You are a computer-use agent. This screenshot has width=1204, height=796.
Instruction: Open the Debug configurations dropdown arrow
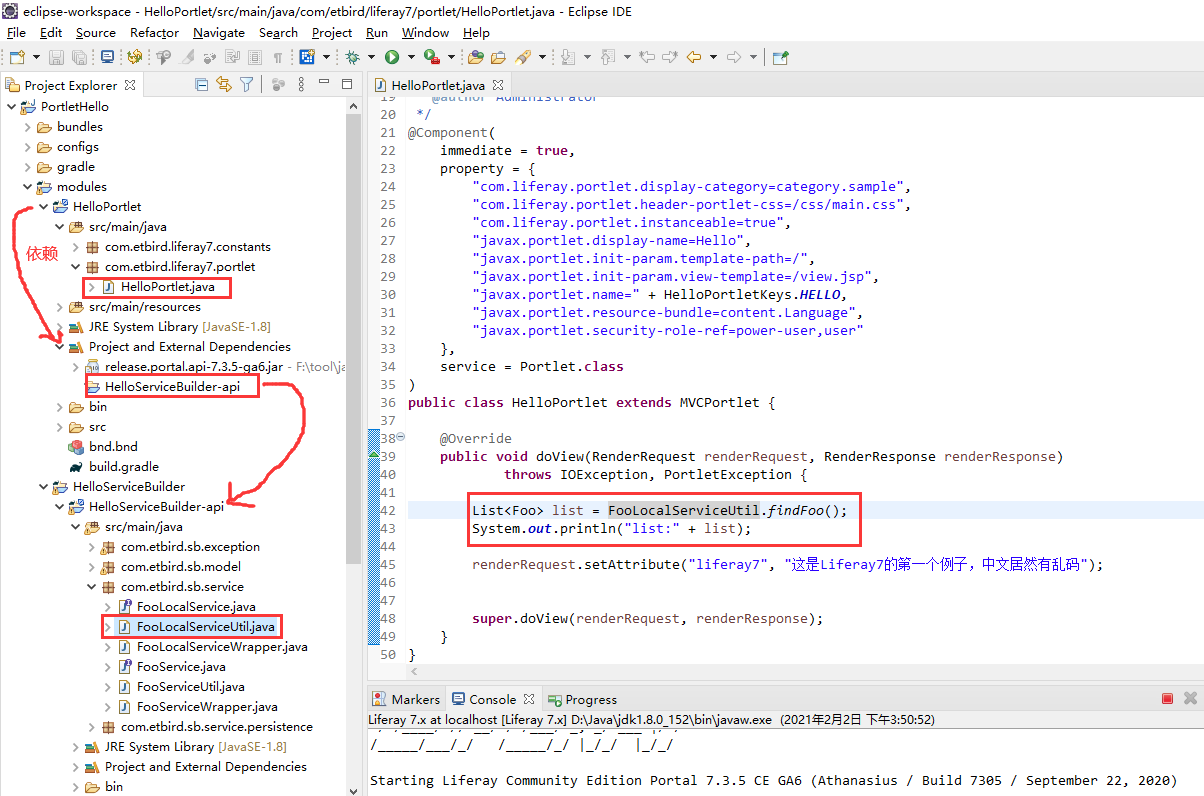(x=371, y=57)
